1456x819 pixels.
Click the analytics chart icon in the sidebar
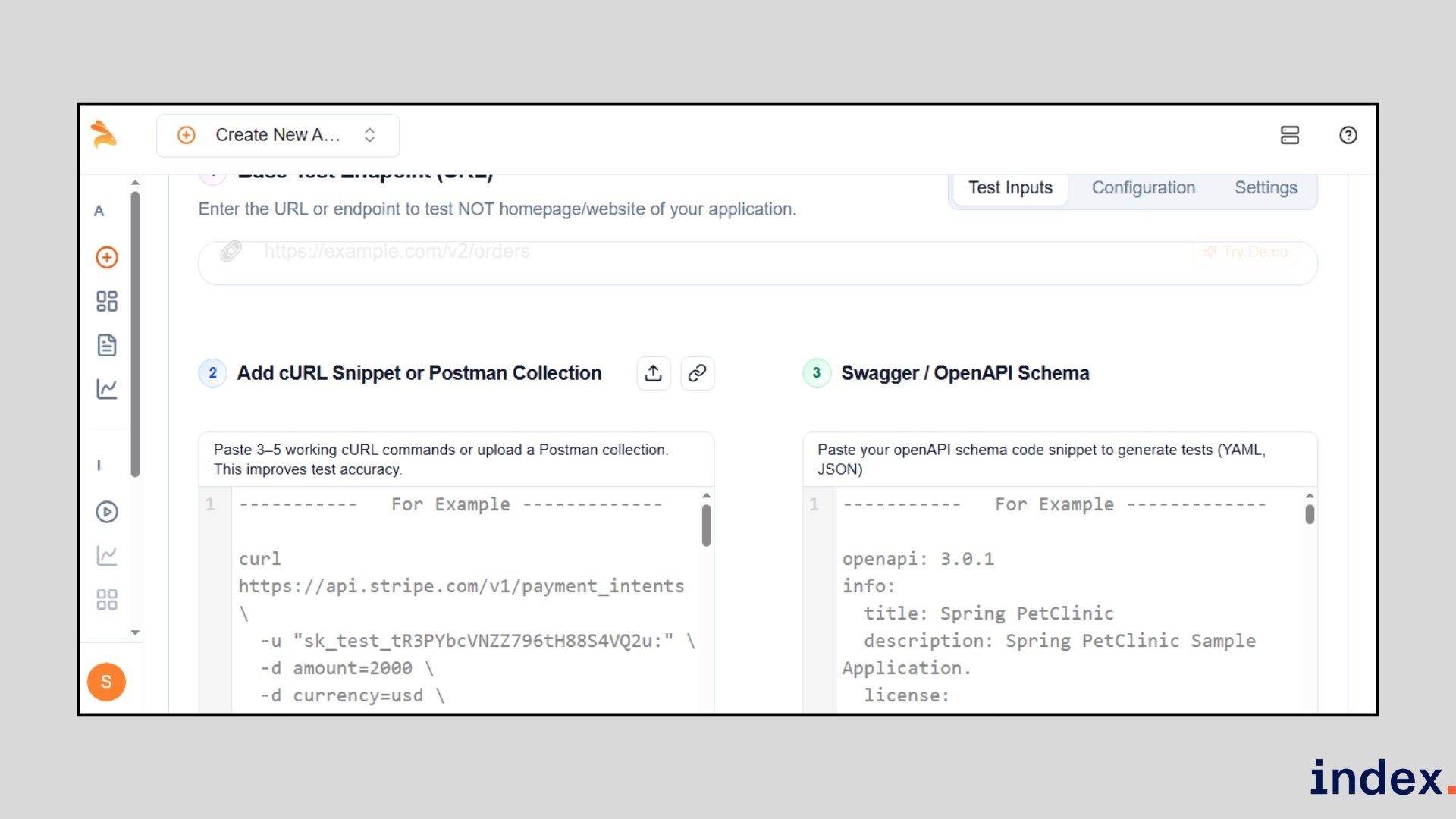tap(106, 389)
